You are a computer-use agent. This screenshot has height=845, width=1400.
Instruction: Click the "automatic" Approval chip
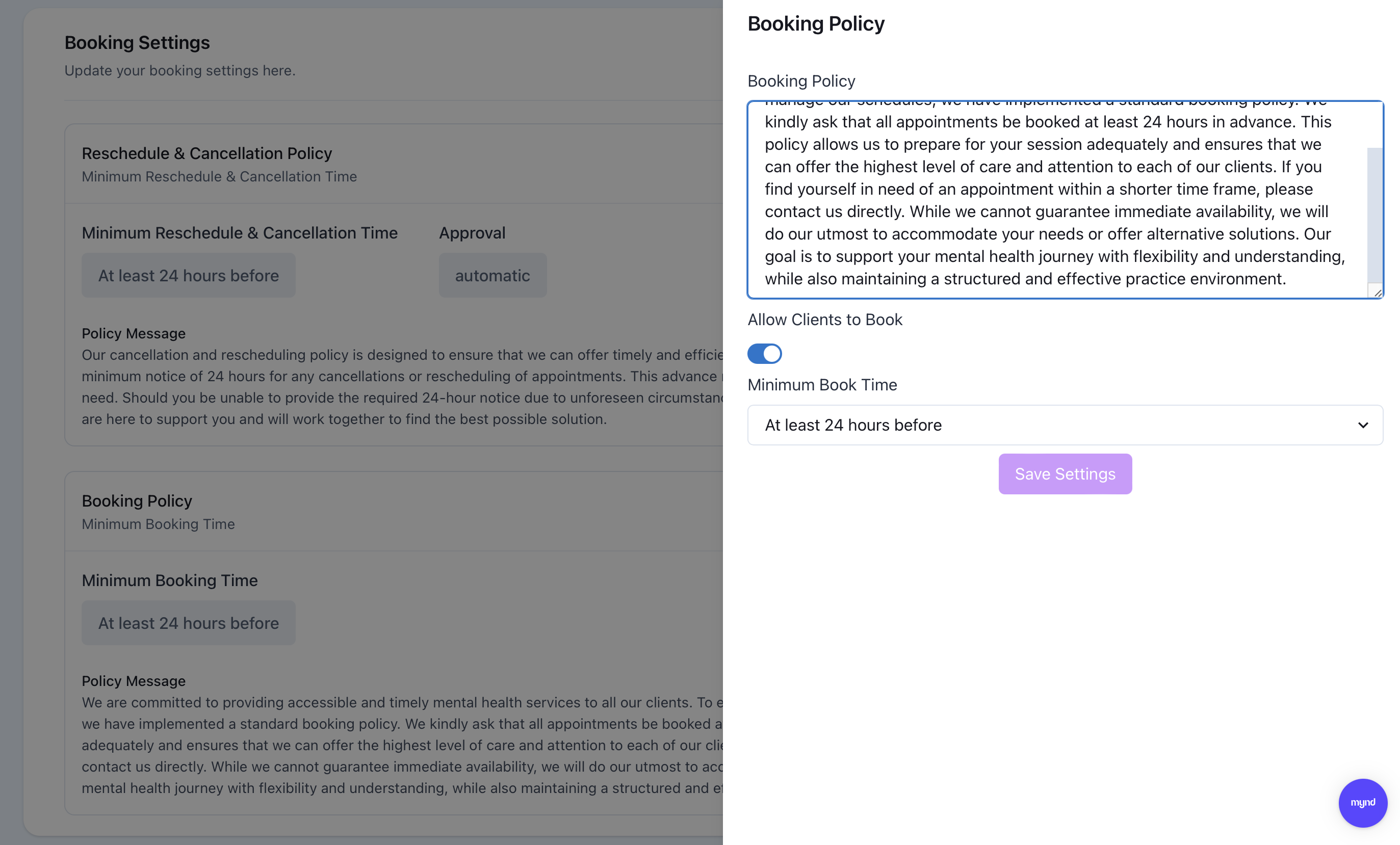[492, 275]
